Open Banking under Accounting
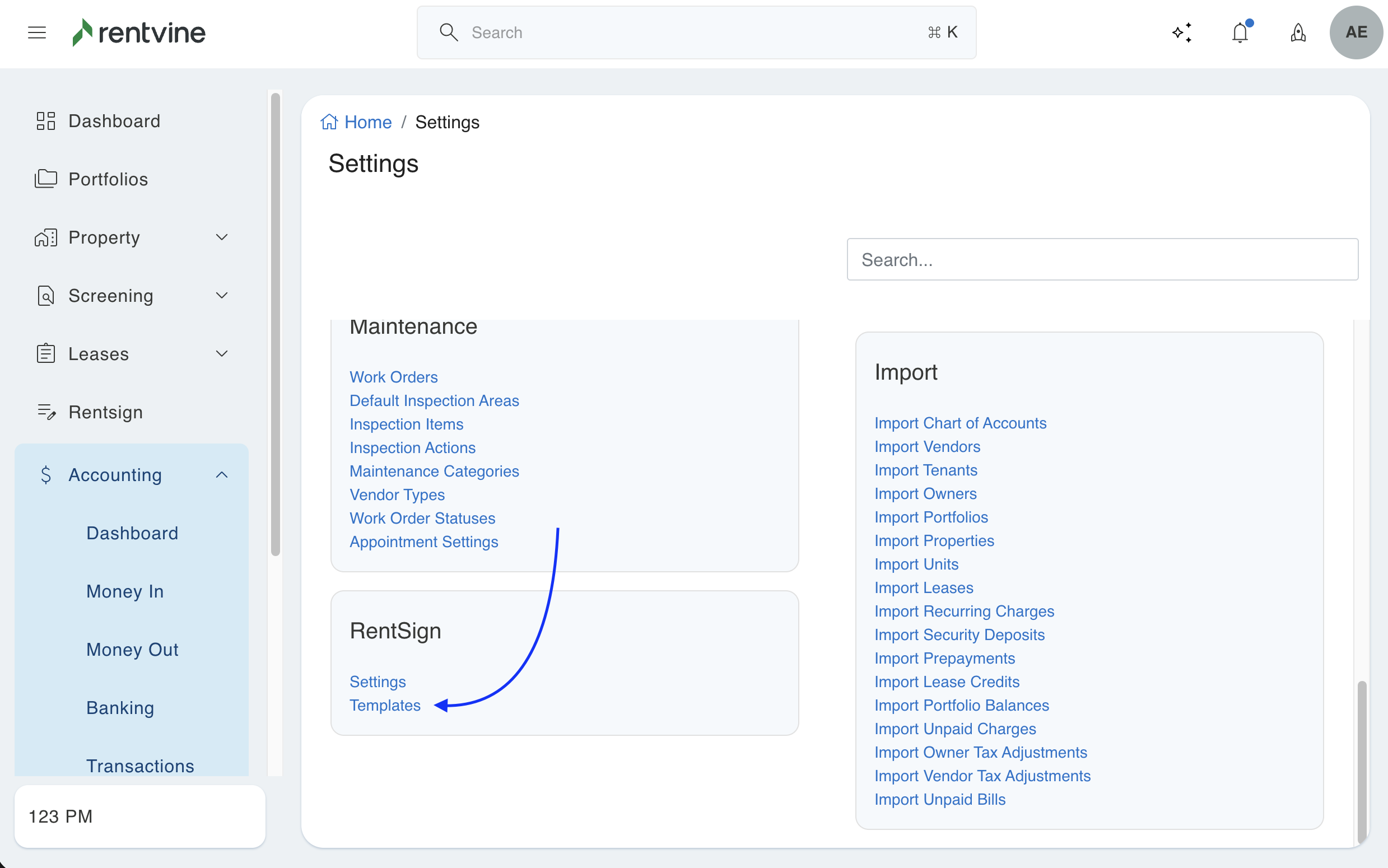 click(120, 708)
